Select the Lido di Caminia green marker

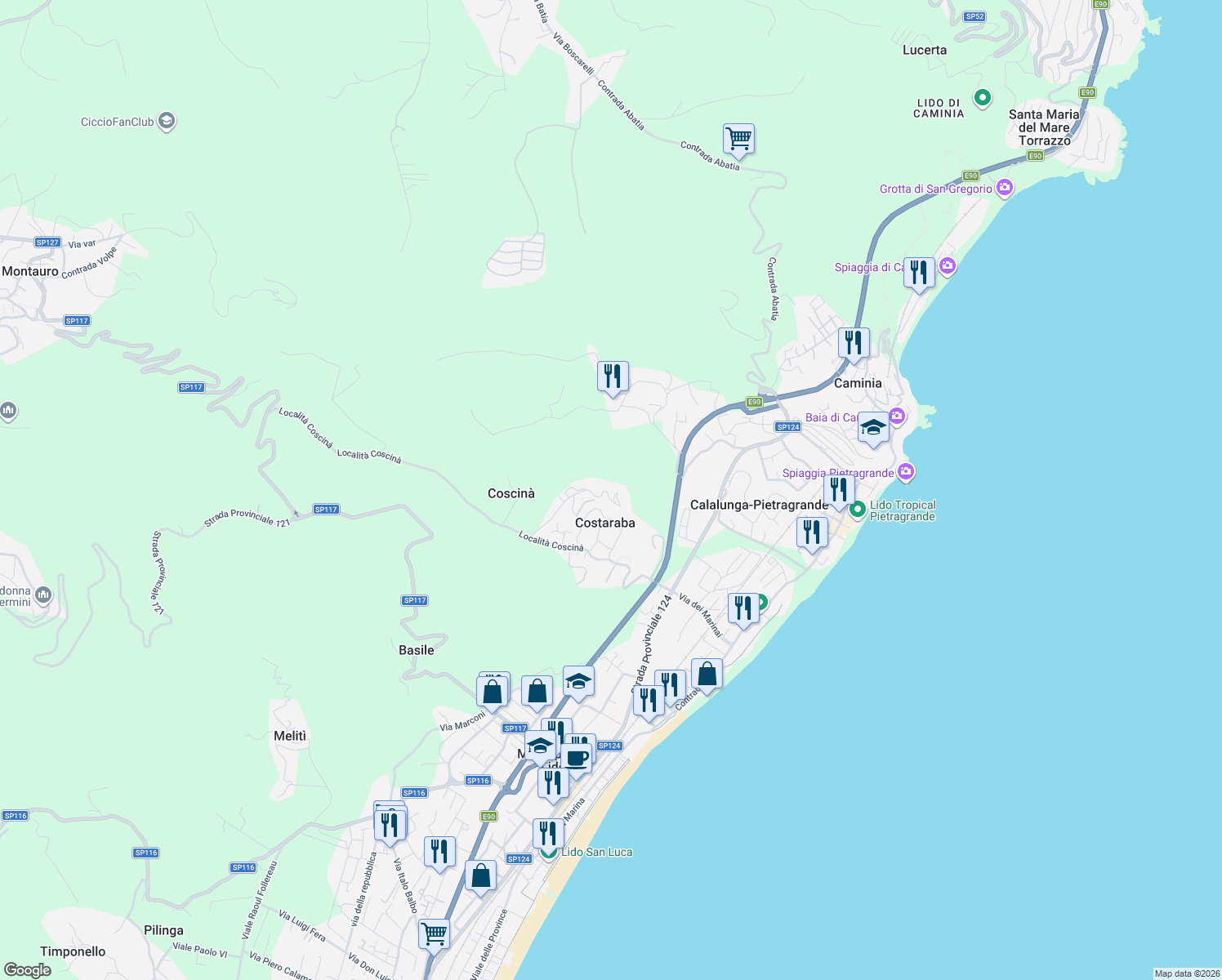pyautogui.click(x=983, y=98)
